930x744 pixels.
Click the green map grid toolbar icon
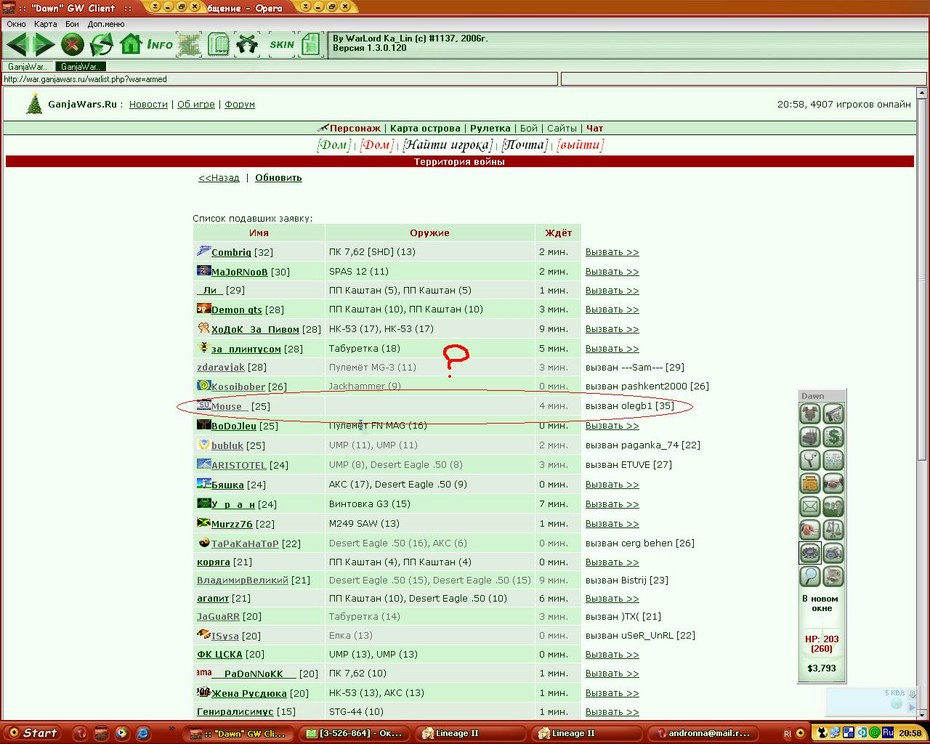189,44
